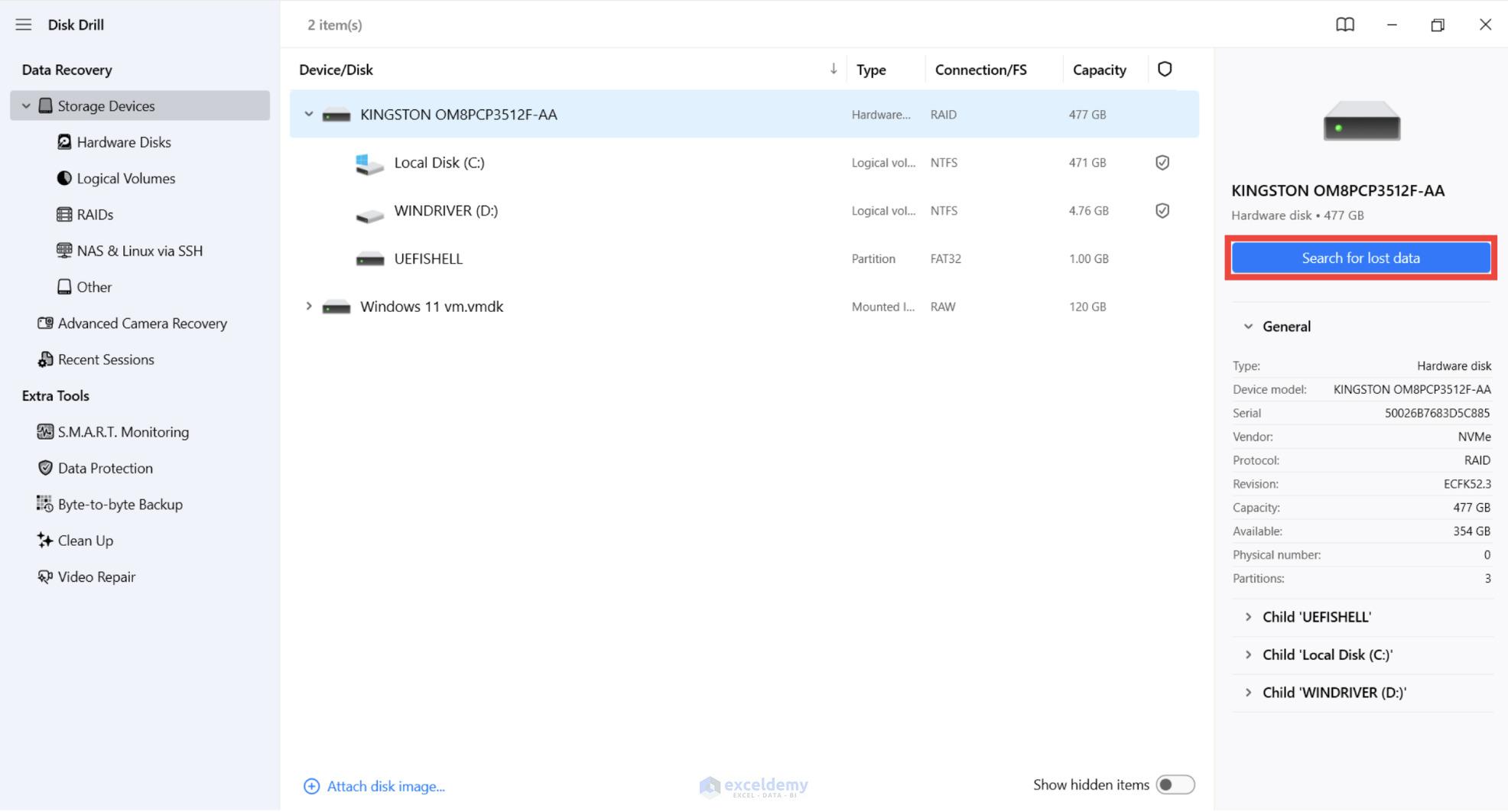
Task: Expand the Windows 11 vm.vmdk row
Action: (309, 307)
